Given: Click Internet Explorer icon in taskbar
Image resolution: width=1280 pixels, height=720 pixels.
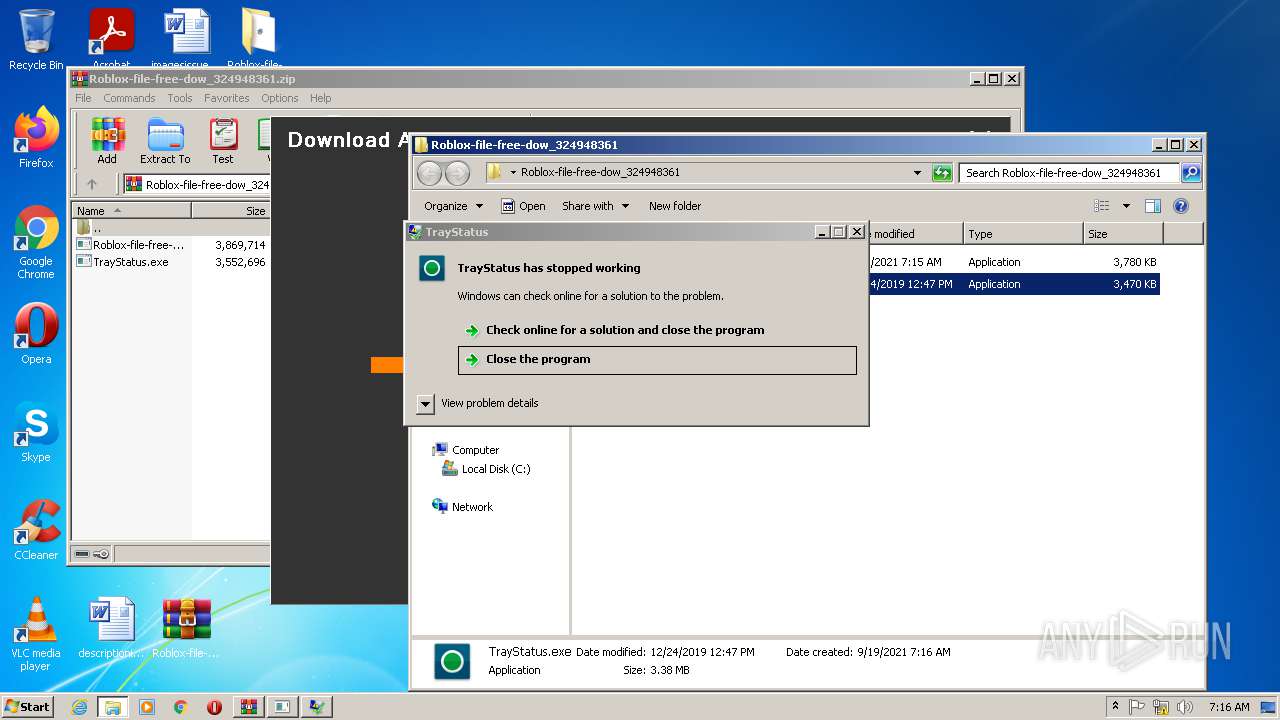Looking at the screenshot, I should pos(79,707).
